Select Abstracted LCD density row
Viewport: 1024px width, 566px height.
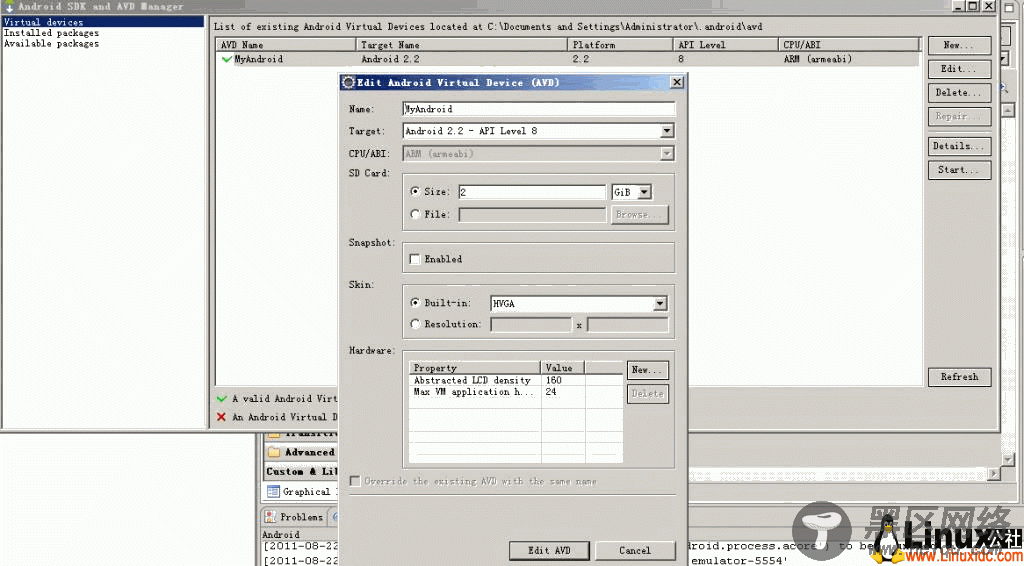[x=516, y=380]
